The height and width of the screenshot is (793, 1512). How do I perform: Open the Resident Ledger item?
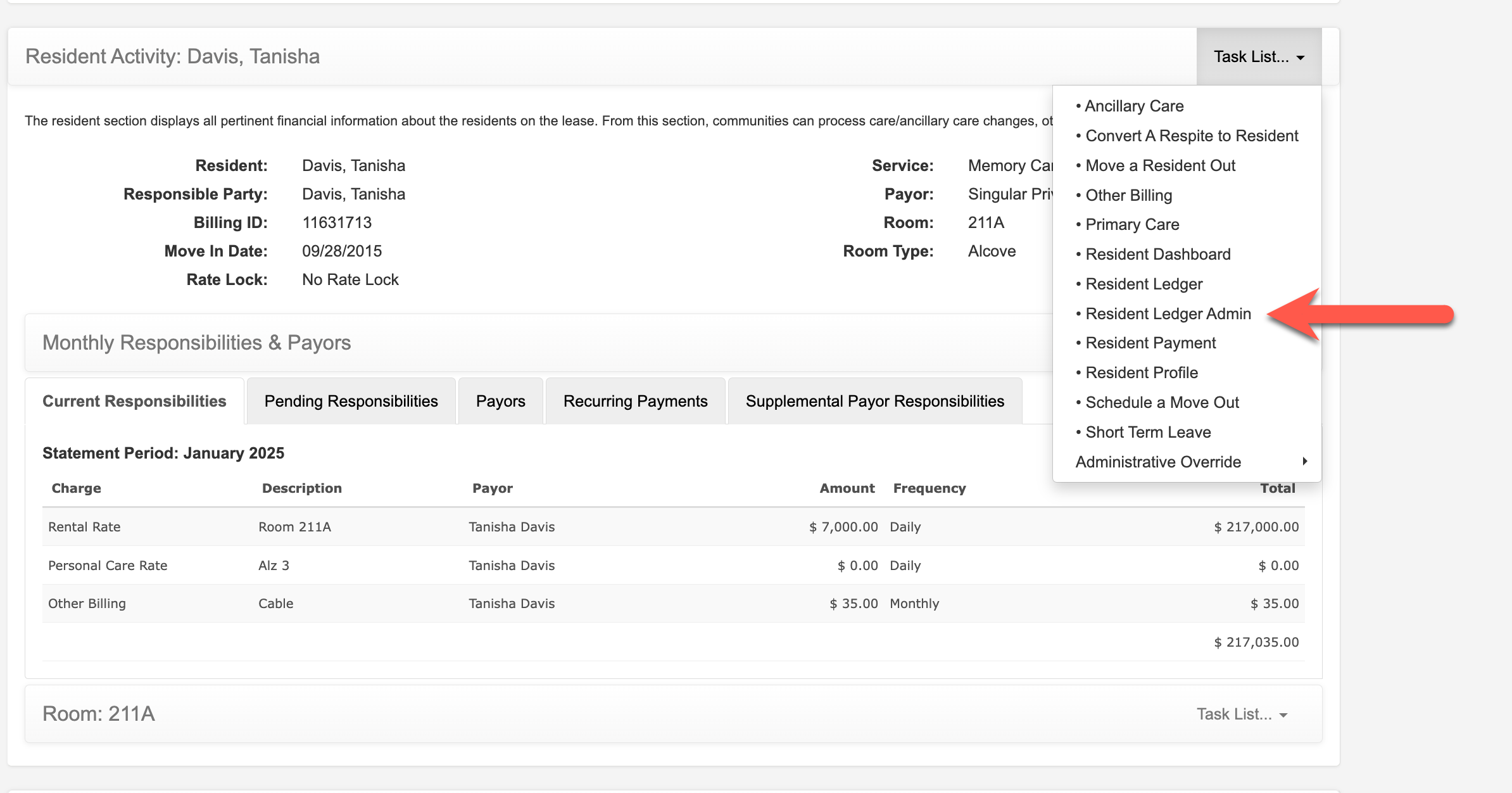1143,284
